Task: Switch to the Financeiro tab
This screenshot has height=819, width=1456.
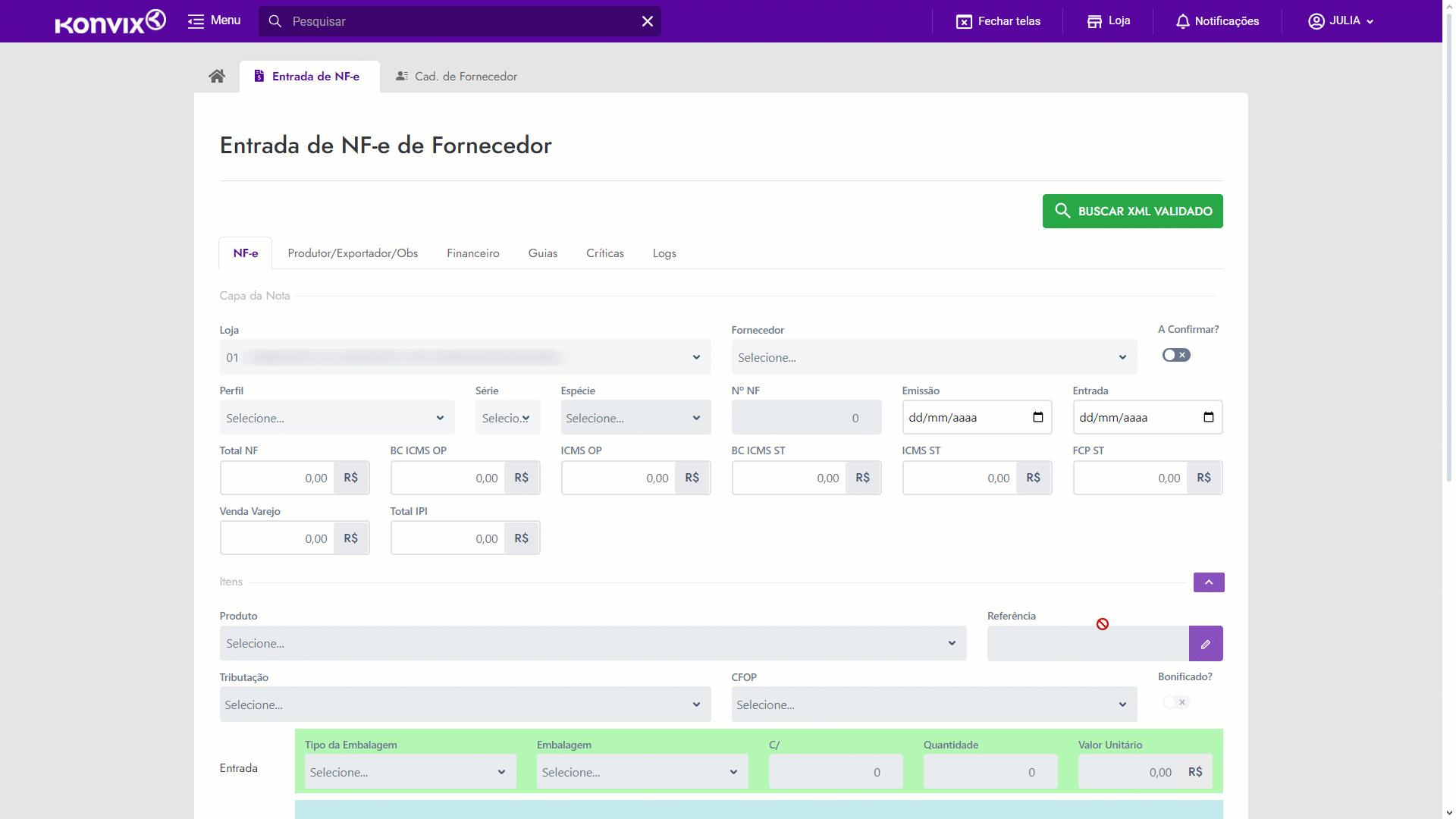Action: point(472,253)
